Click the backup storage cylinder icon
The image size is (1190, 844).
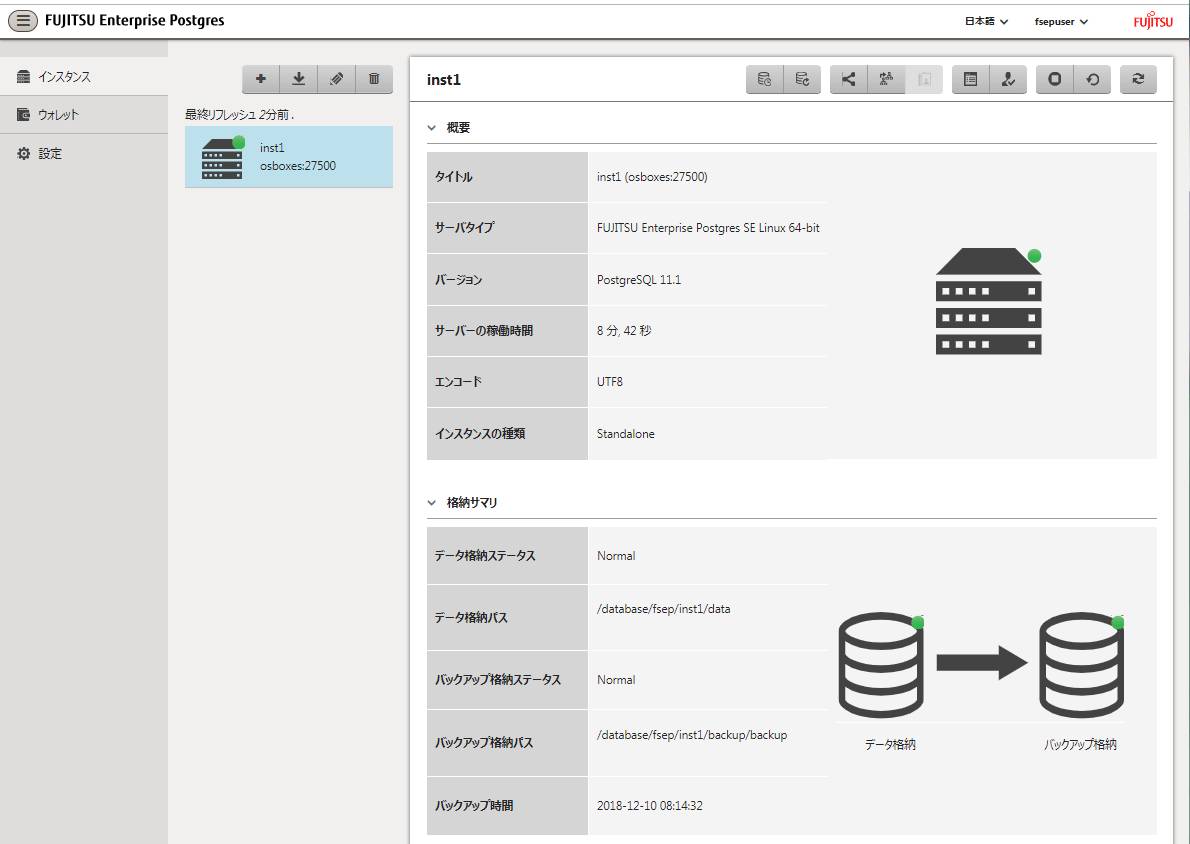coord(1081,665)
